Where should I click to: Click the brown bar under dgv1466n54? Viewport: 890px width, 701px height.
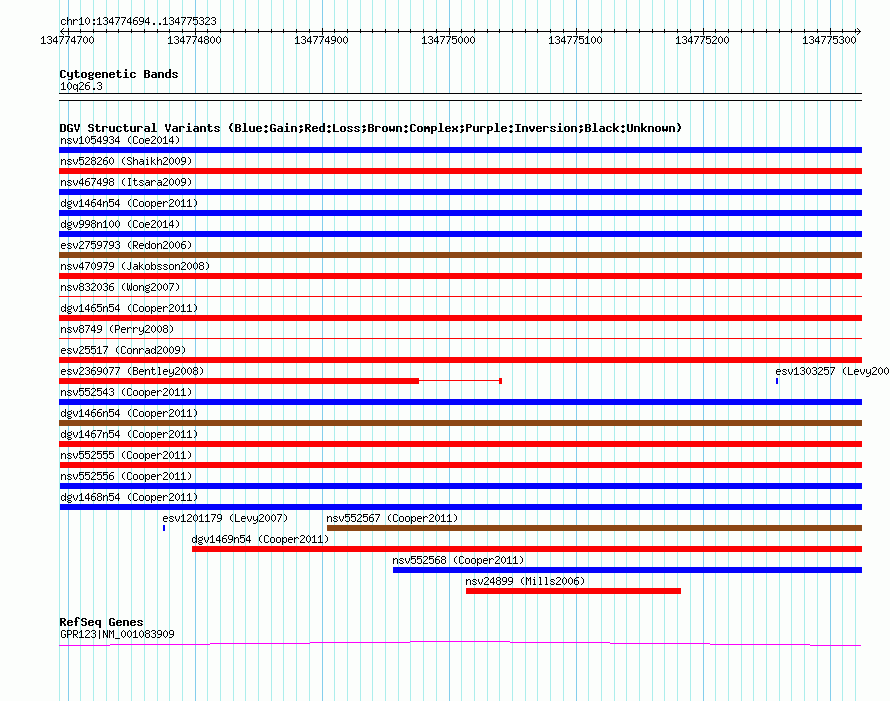(x=460, y=423)
